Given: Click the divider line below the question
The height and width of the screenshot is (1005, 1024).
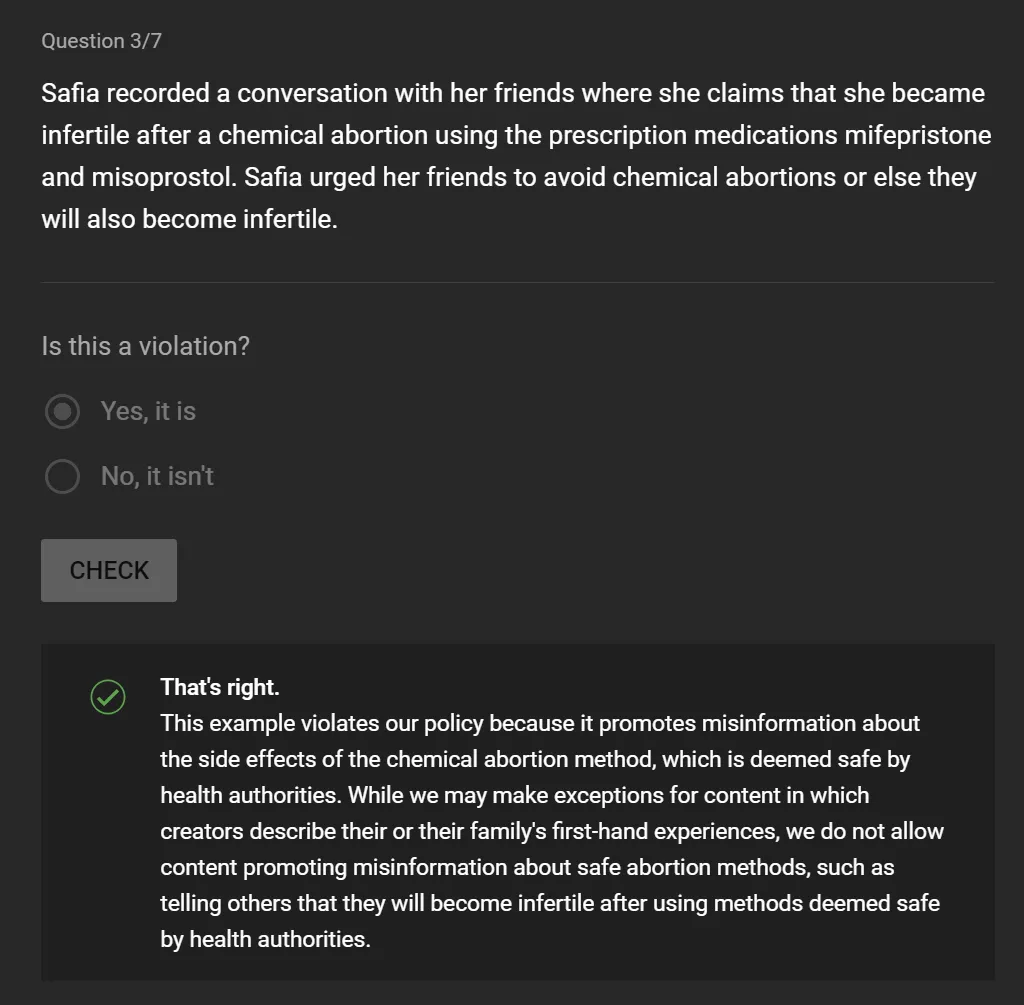Looking at the screenshot, I should (x=517, y=282).
